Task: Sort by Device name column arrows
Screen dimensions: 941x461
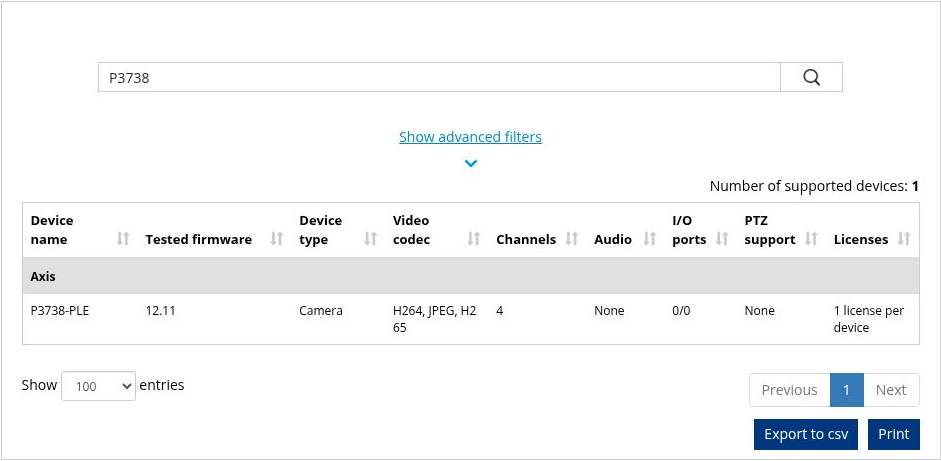Action: (x=123, y=239)
